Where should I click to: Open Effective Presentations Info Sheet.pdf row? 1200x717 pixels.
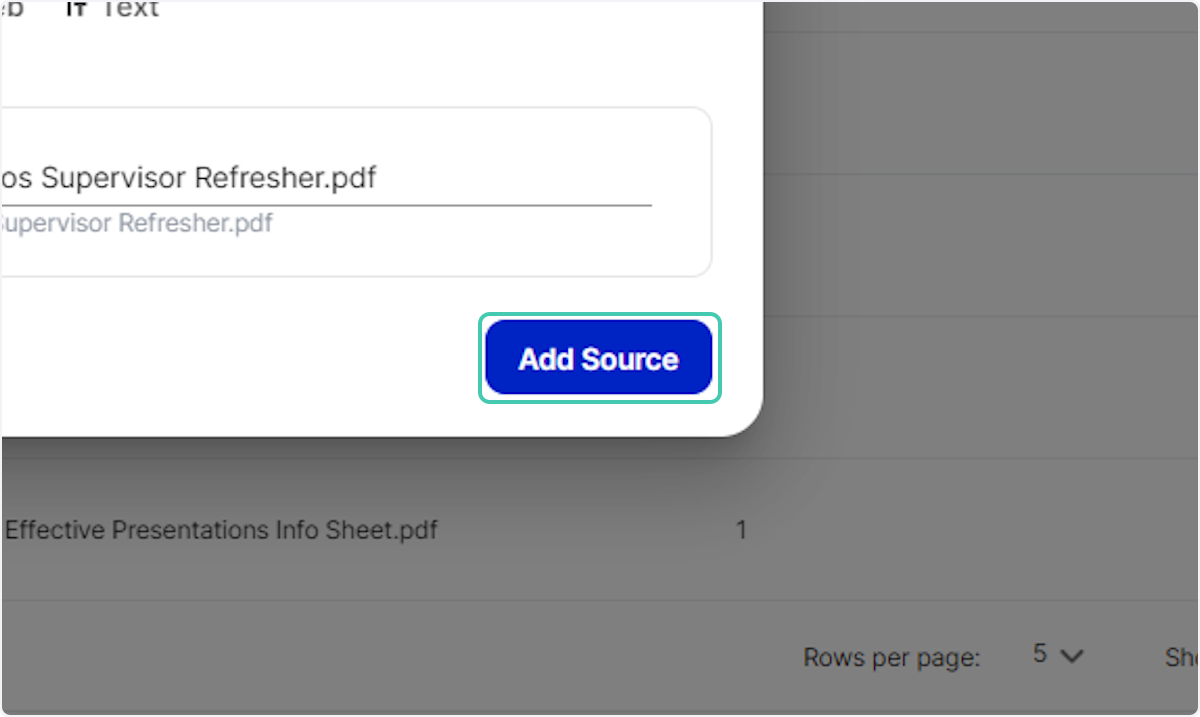tap(220, 530)
